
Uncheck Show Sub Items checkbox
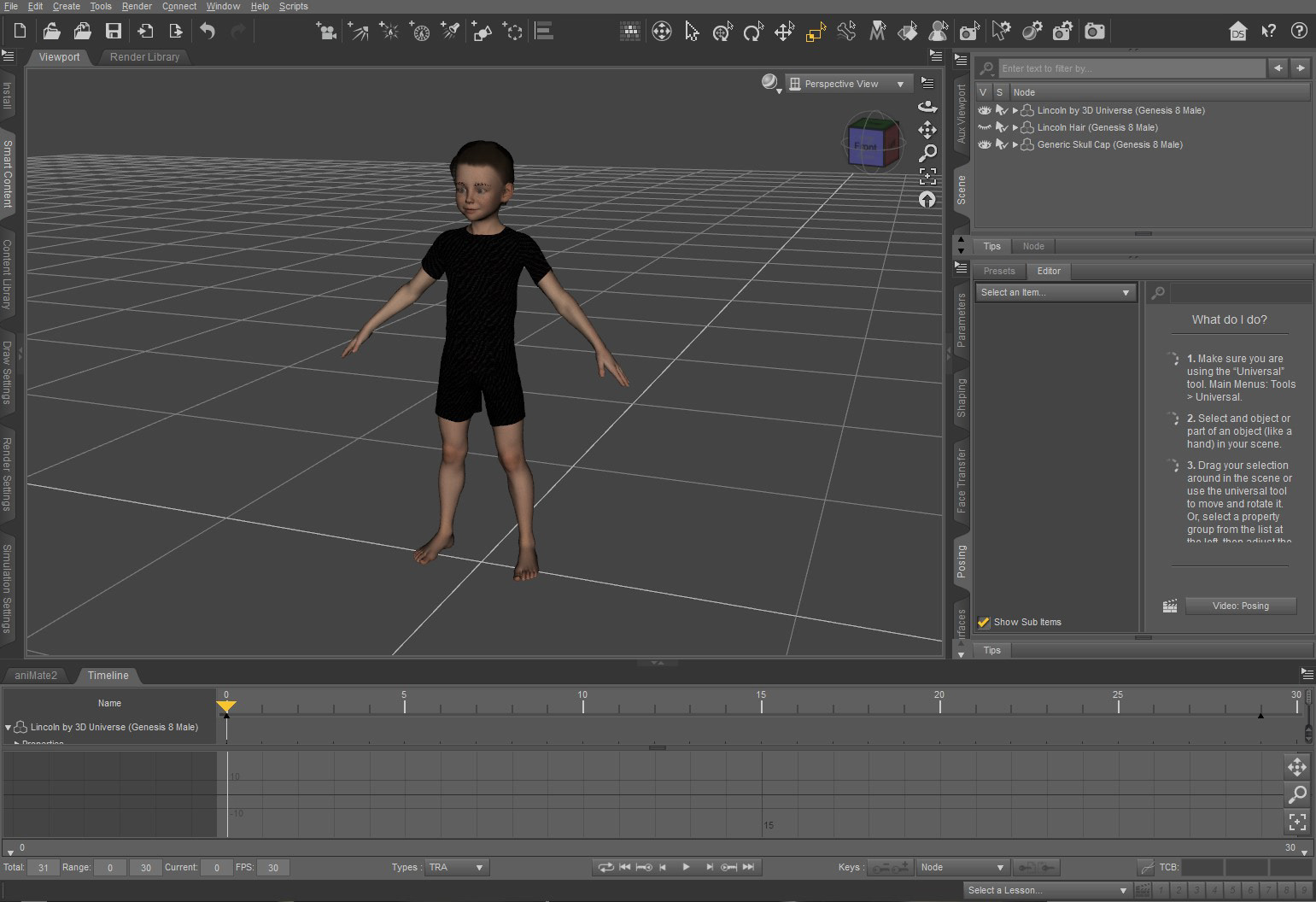(984, 622)
